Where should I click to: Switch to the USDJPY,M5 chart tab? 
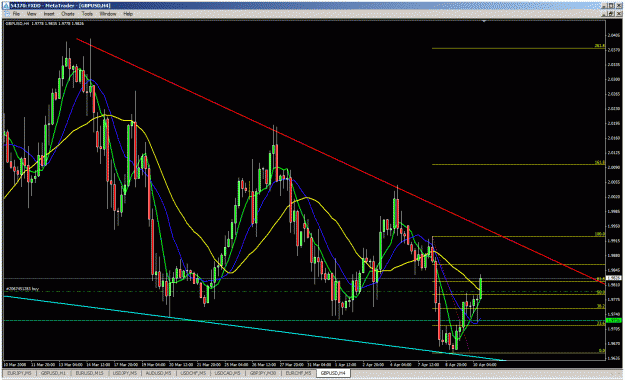tap(125, 373)
